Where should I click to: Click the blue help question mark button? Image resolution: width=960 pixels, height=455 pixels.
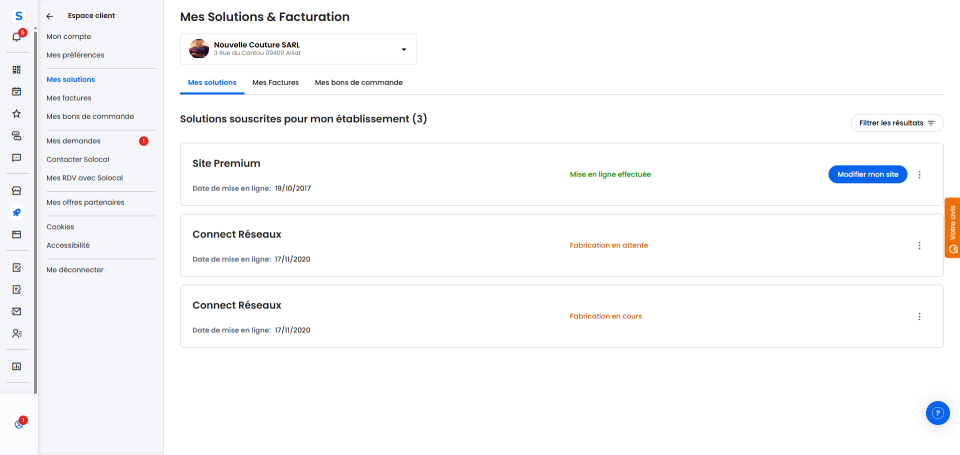[937, 413]
